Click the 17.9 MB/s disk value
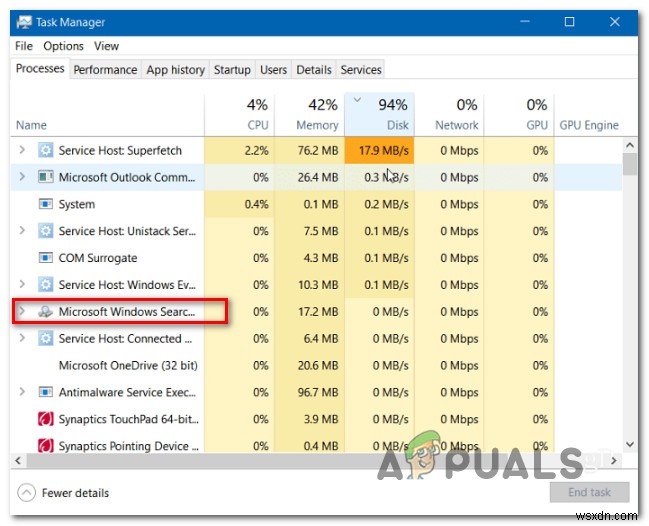Screen dimensions: 649x526 [384, 150]
